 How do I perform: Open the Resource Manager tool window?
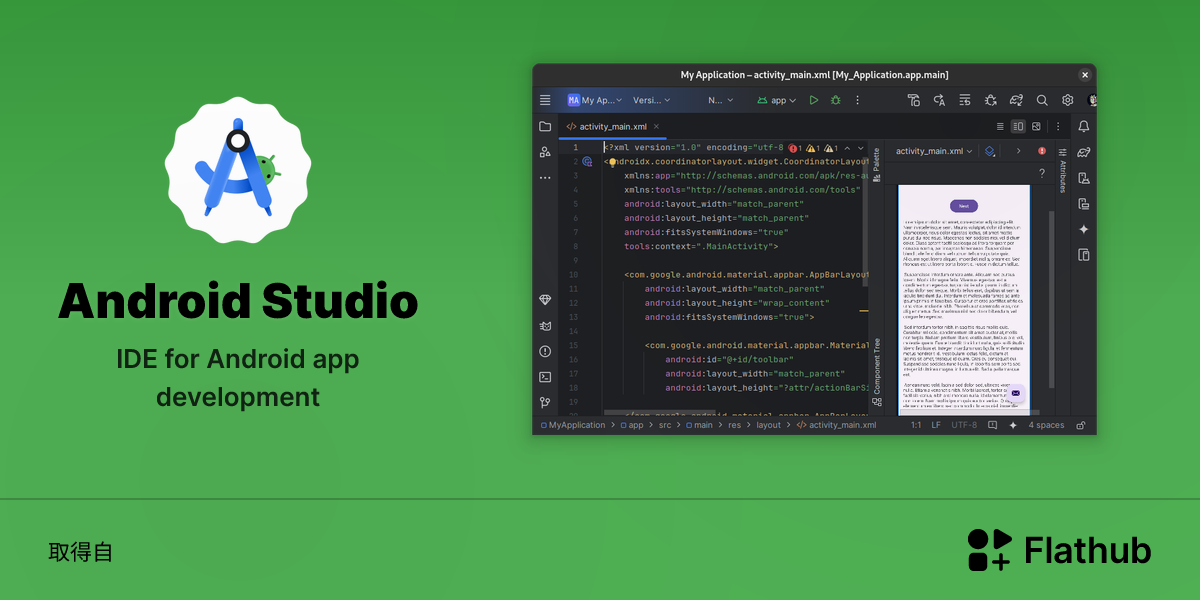(545, 152)
